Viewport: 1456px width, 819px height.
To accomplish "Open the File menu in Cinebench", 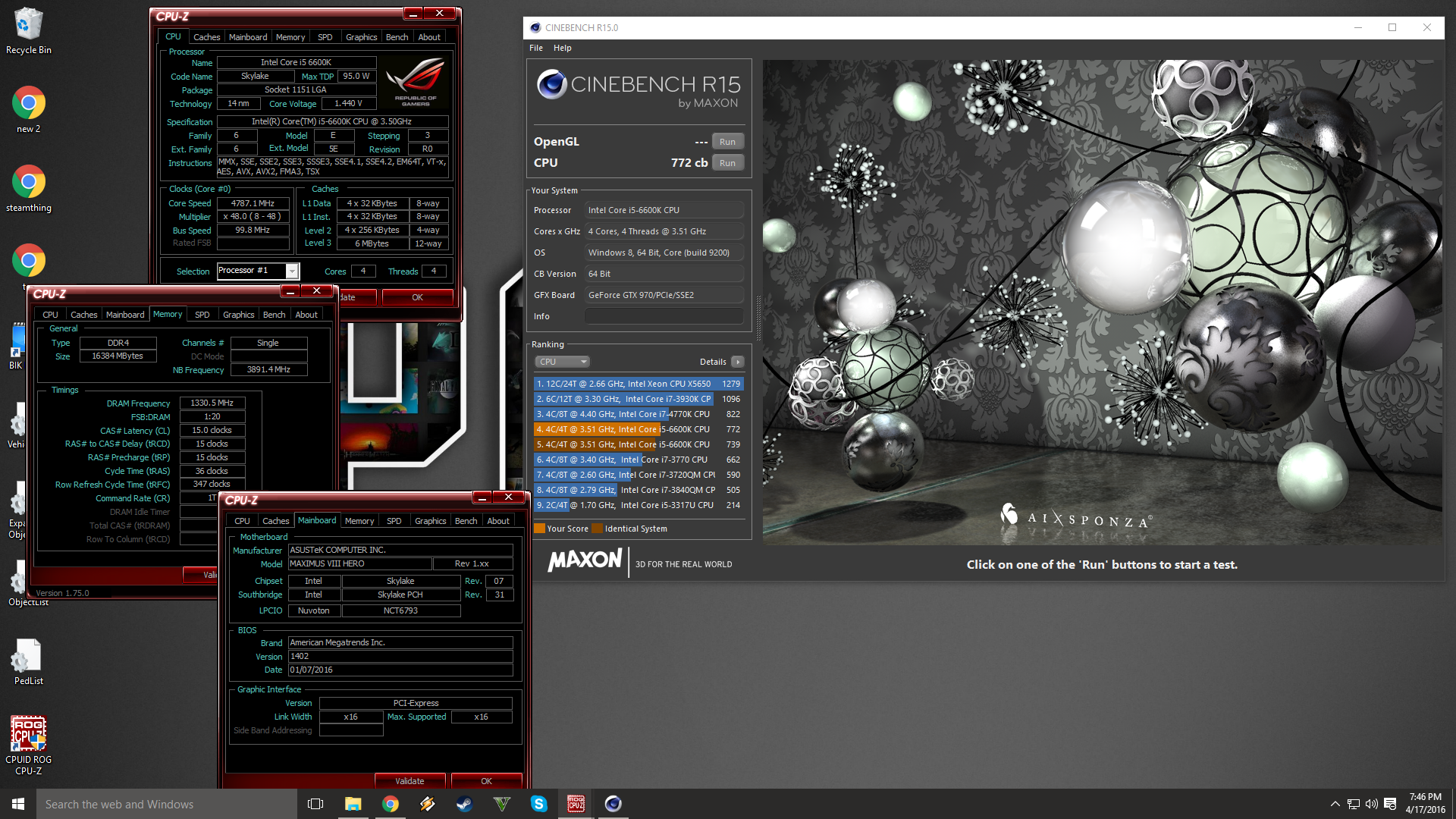I will coord(536,48).
